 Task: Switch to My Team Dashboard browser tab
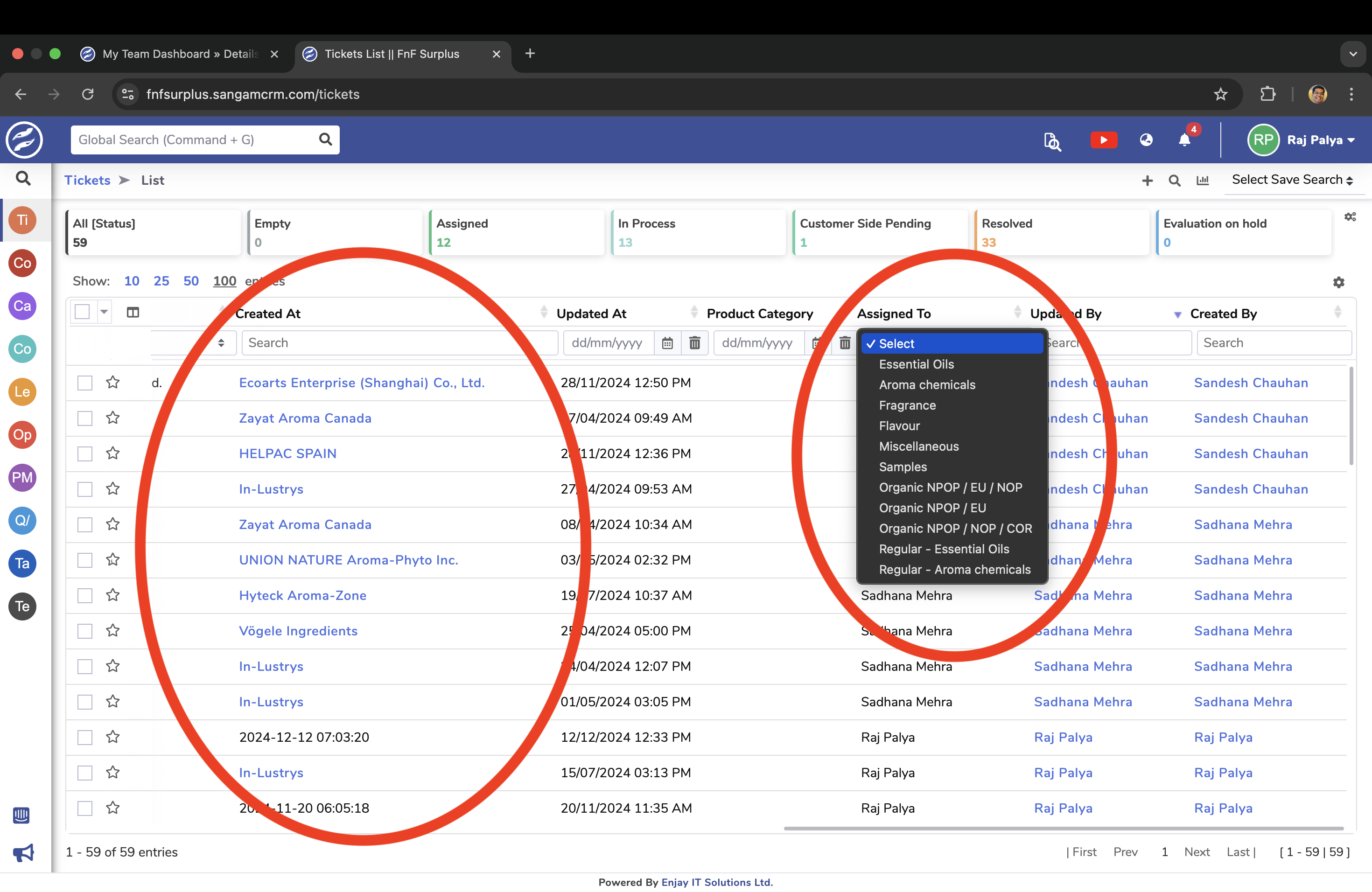[x=179, y=54]
